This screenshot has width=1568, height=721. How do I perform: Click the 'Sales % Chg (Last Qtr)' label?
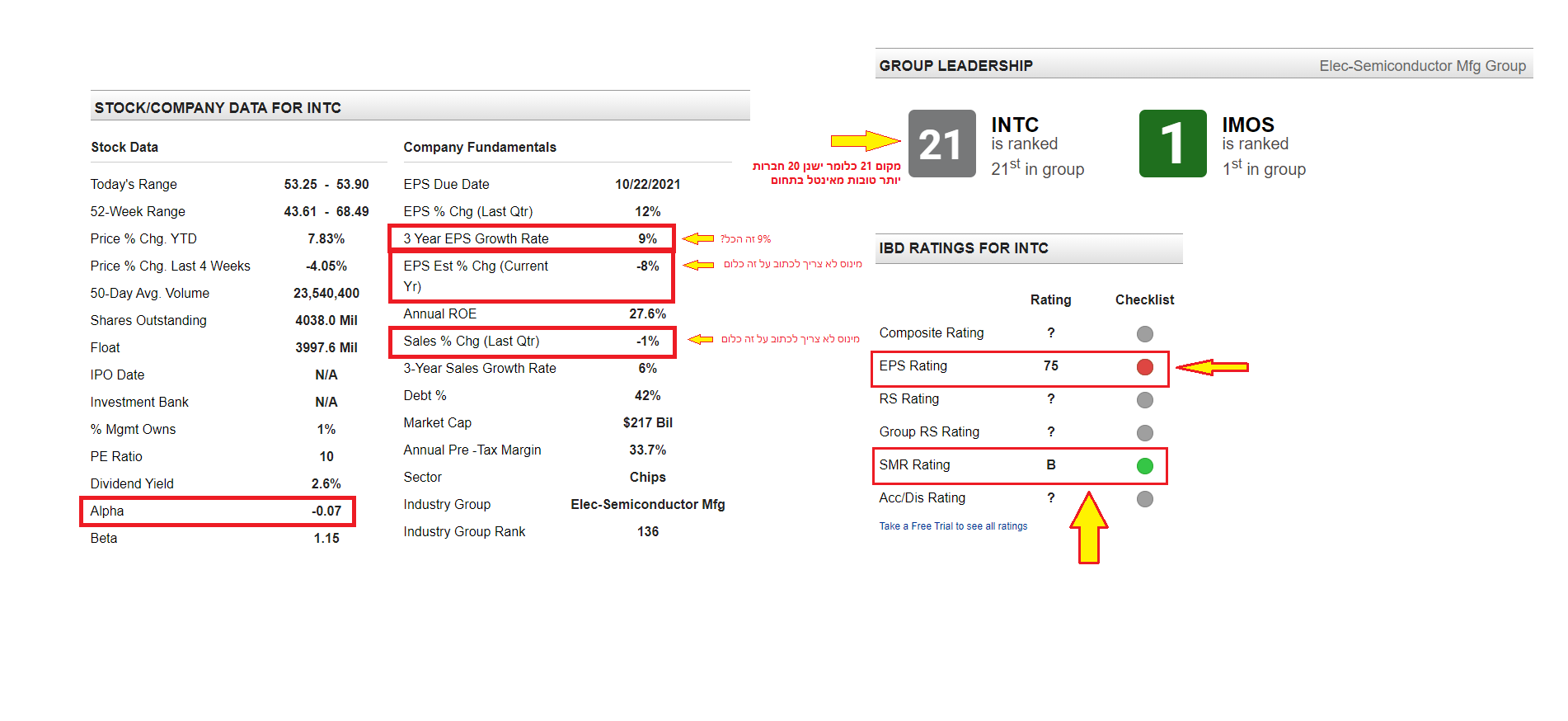pos(472,341)
